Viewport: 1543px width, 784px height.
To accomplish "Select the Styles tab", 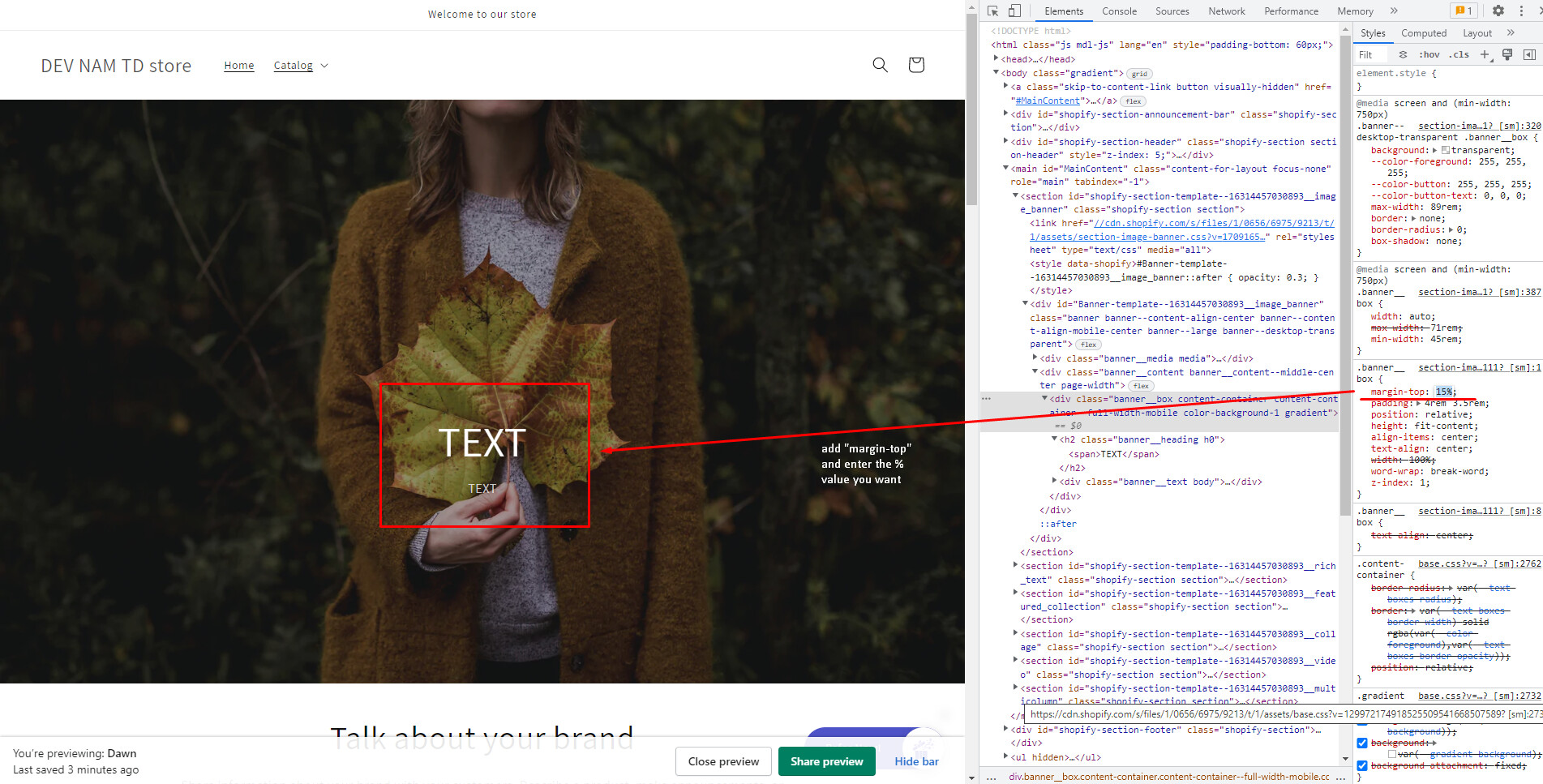I will (1373, 33).
